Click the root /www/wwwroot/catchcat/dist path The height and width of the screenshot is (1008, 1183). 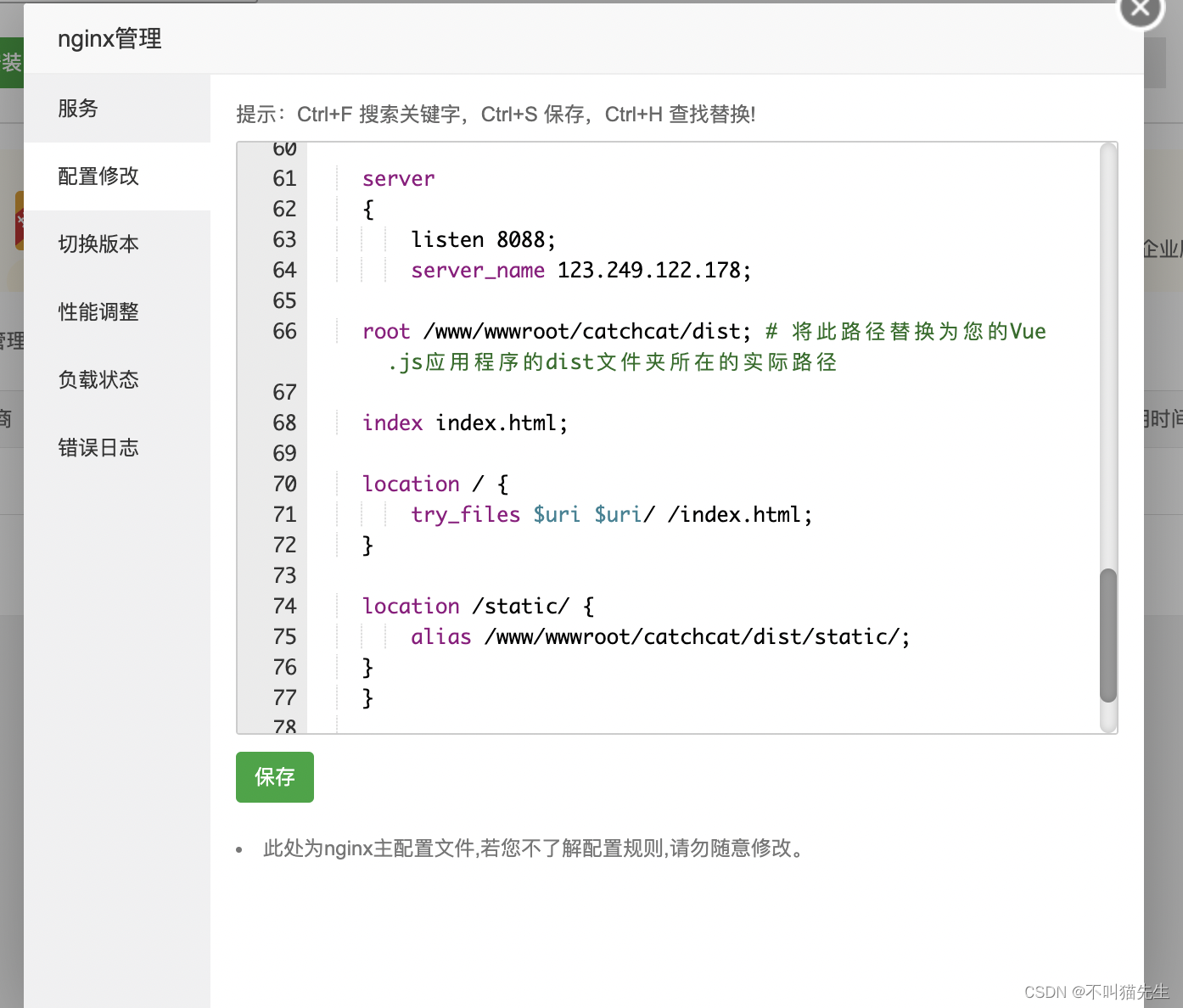tap(557, 332)
